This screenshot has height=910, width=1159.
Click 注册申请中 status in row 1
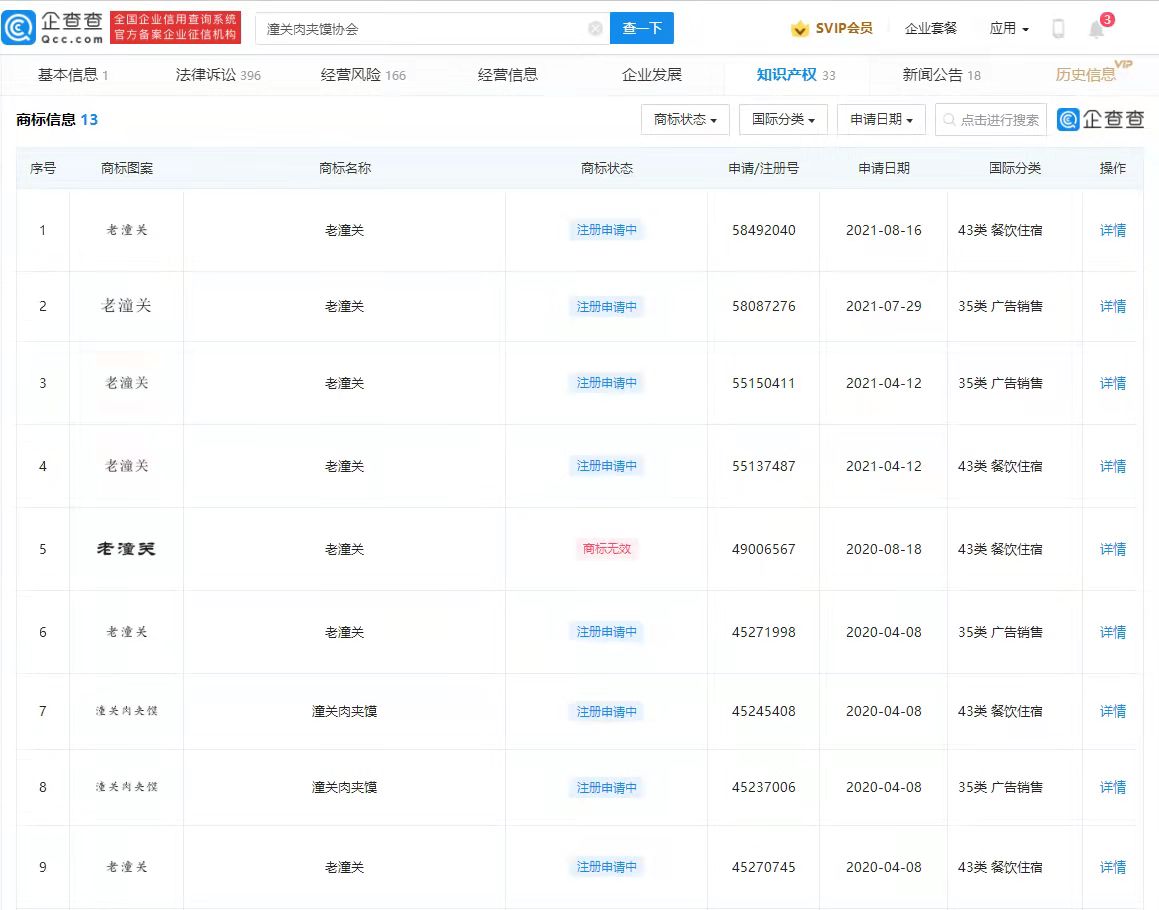[x=607, y=230]
